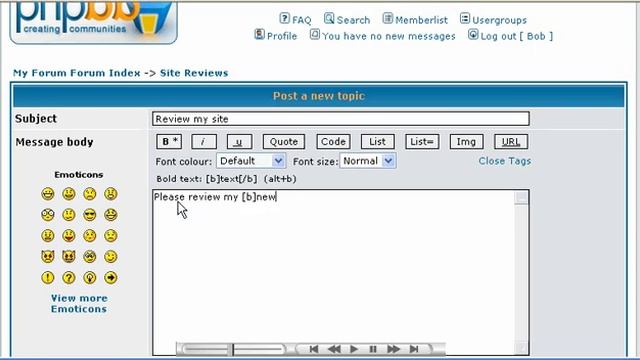Click the Usergroups icon
640x360 pixels.
464,18
